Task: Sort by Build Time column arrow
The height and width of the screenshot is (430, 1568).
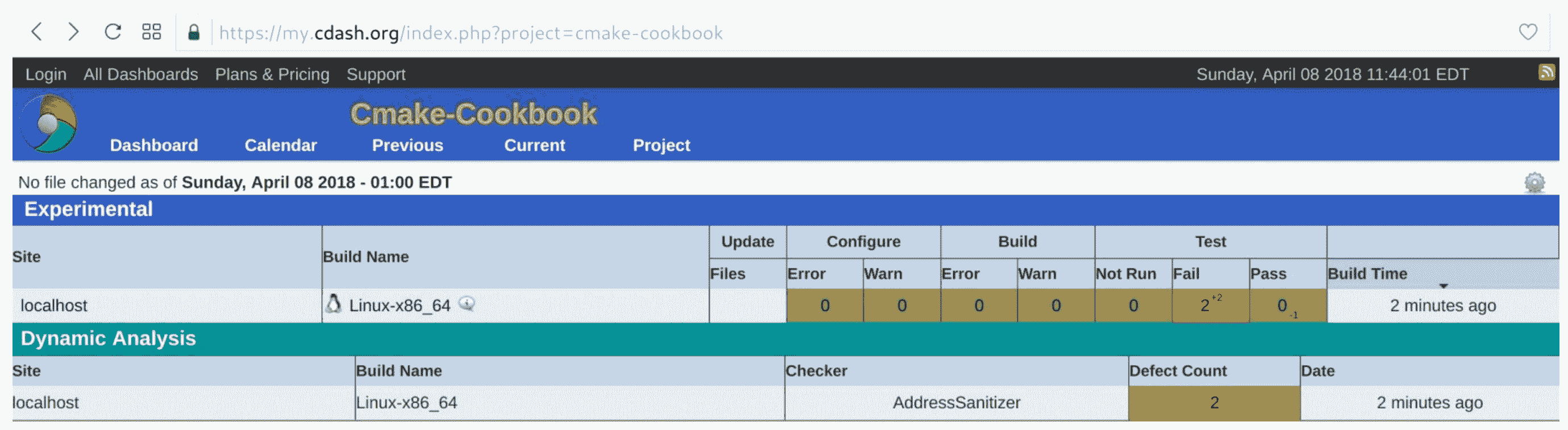Action: 1443,286
